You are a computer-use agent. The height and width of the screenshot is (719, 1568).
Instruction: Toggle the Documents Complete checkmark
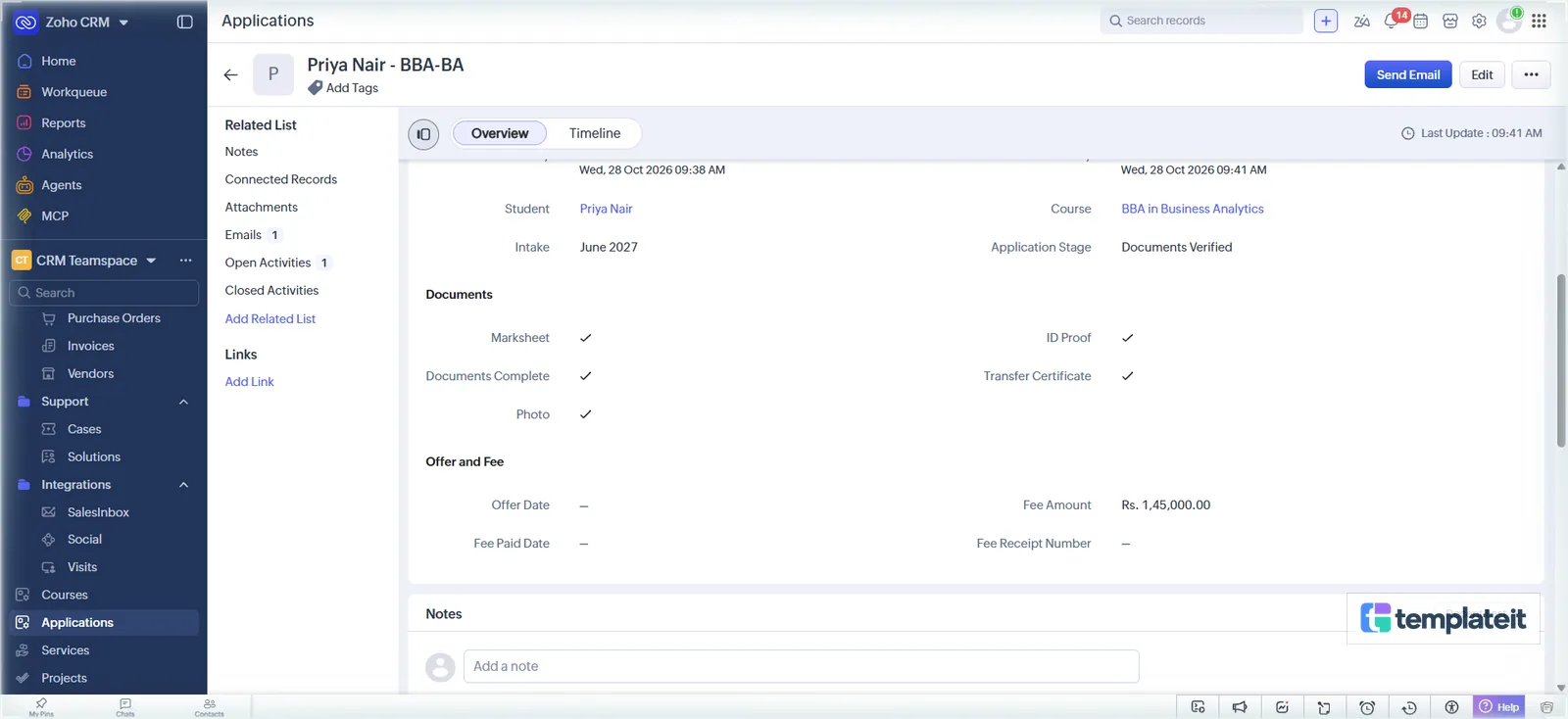click(x=585, y=376)
